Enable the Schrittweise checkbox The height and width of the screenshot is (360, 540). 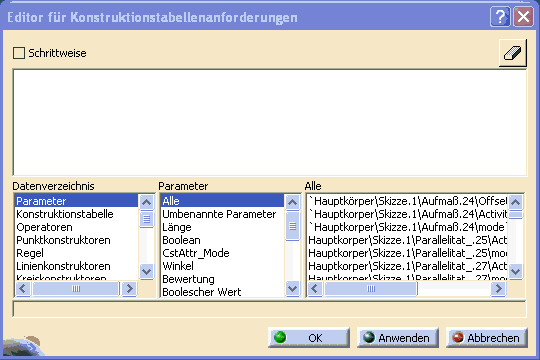[x=19, y=53]
